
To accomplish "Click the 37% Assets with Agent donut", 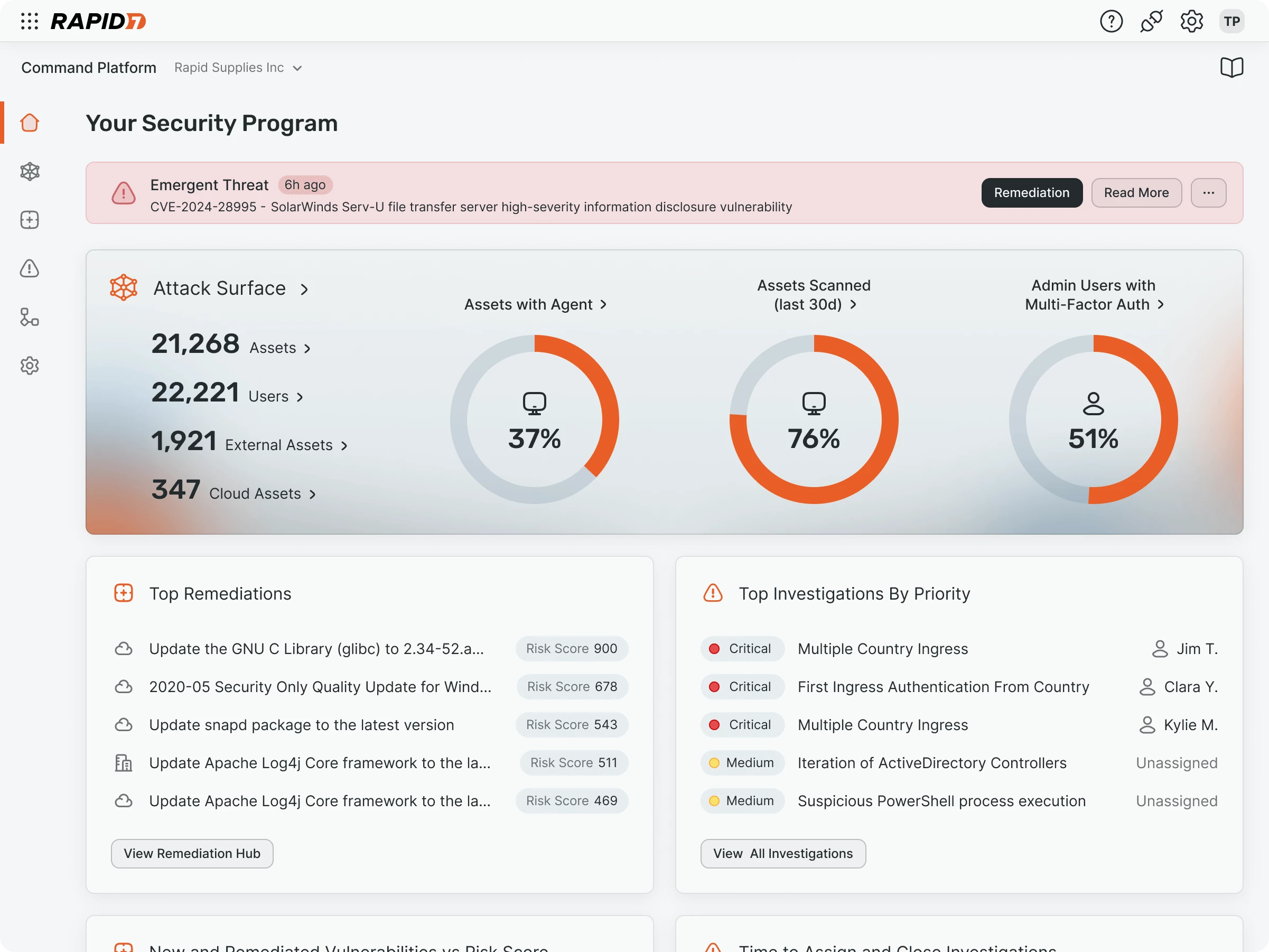I will pos(534,419).
